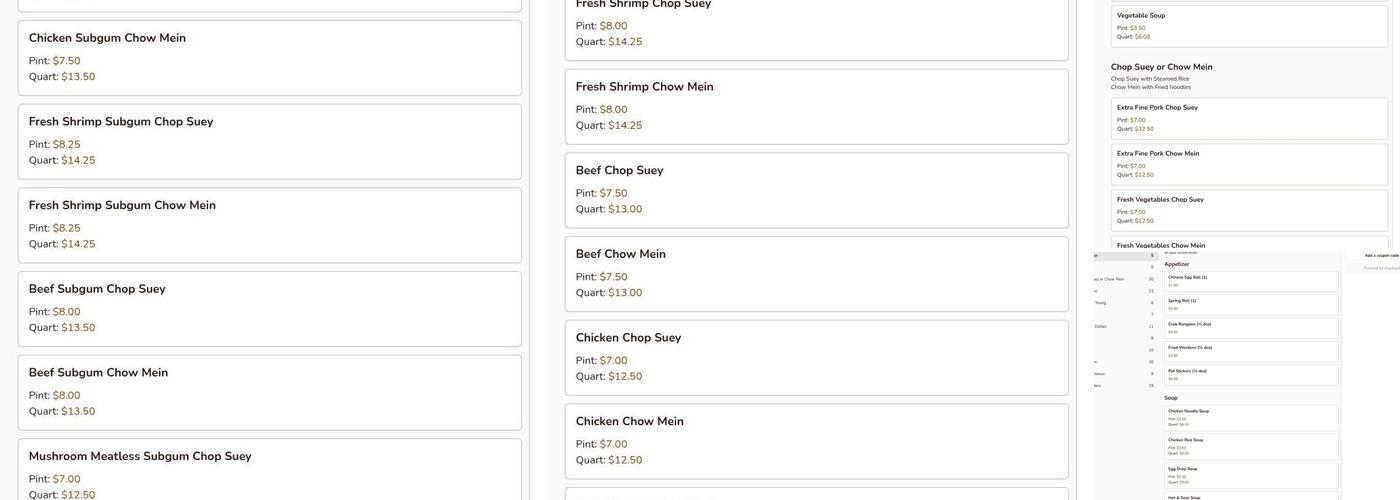Image resolution: width=1400 pixels, height=500 pixels.
Task: Open Extra Fine Pork Chop Suey thumbnail item
Action: point(1249,118)
